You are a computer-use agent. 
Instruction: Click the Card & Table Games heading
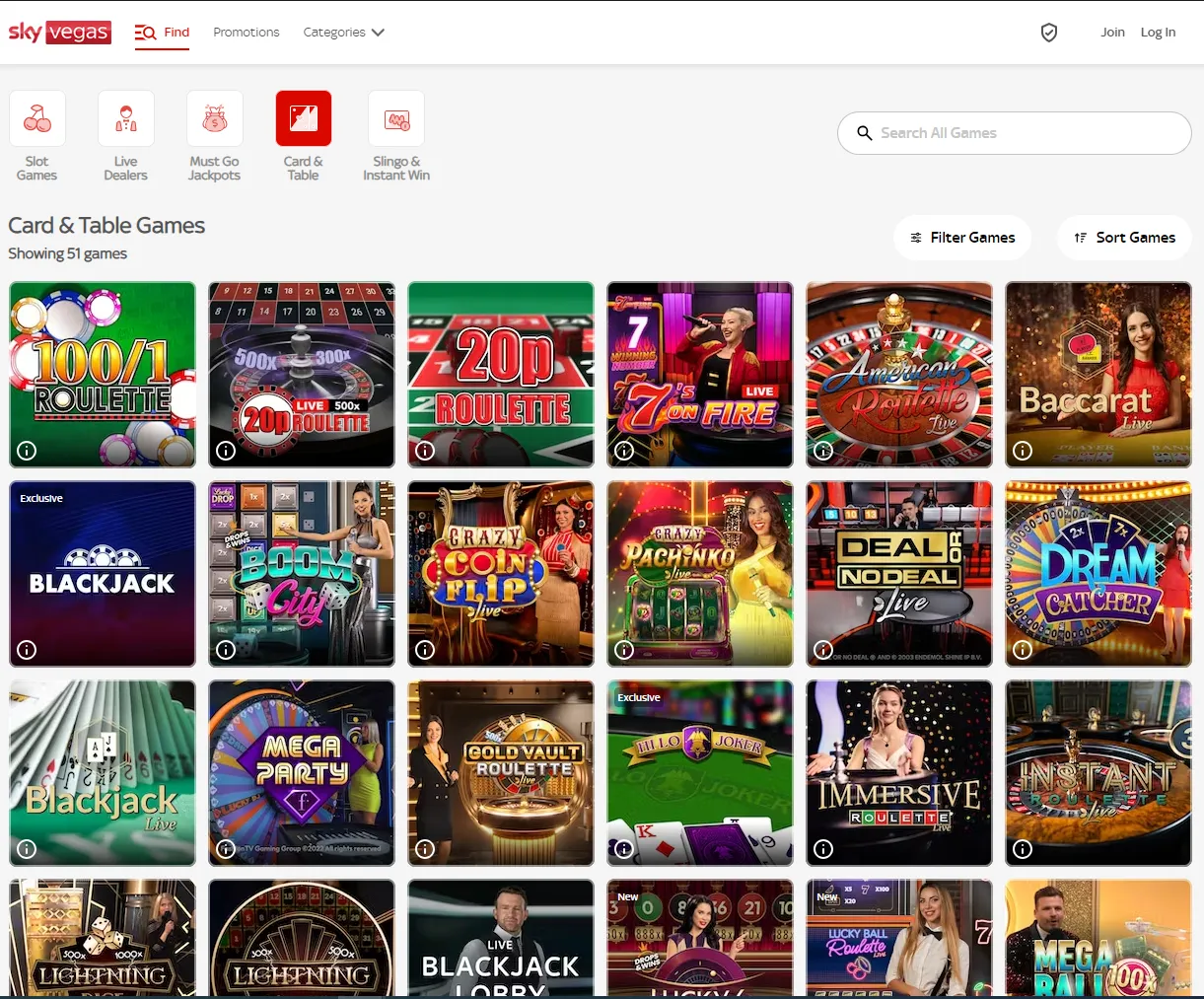pyautogui.click(x=106, y=226)
